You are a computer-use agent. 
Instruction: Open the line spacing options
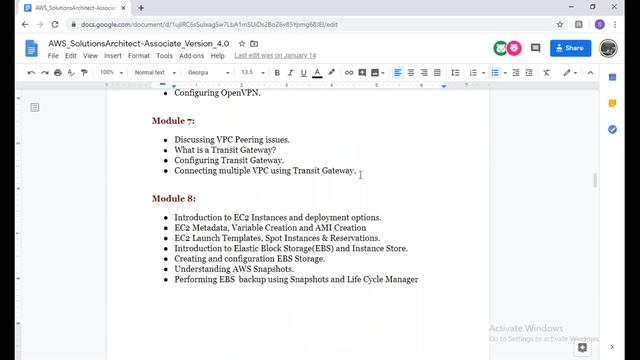click(455, 73)
